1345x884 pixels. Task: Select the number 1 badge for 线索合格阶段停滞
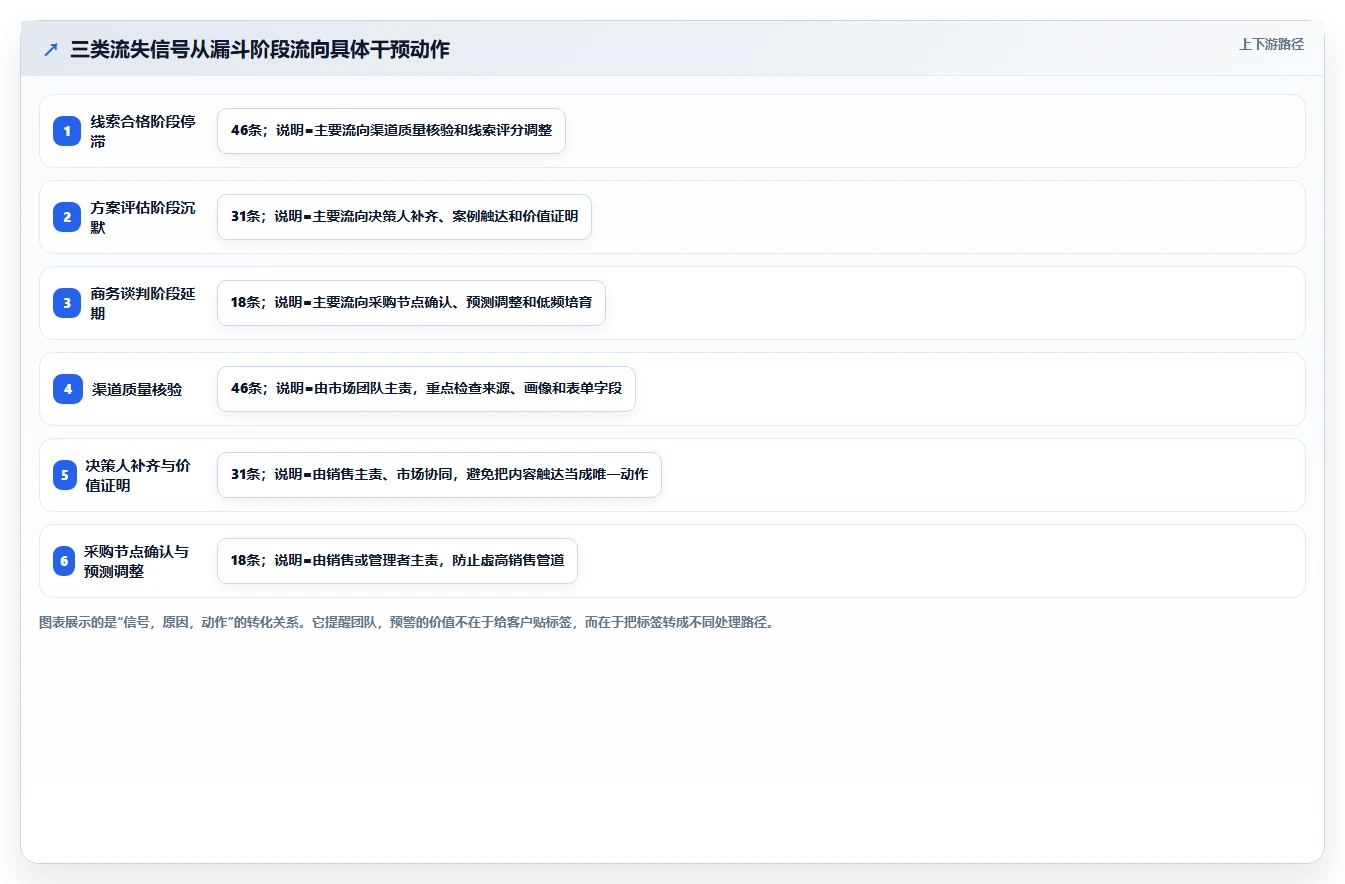tap(67, 131)
